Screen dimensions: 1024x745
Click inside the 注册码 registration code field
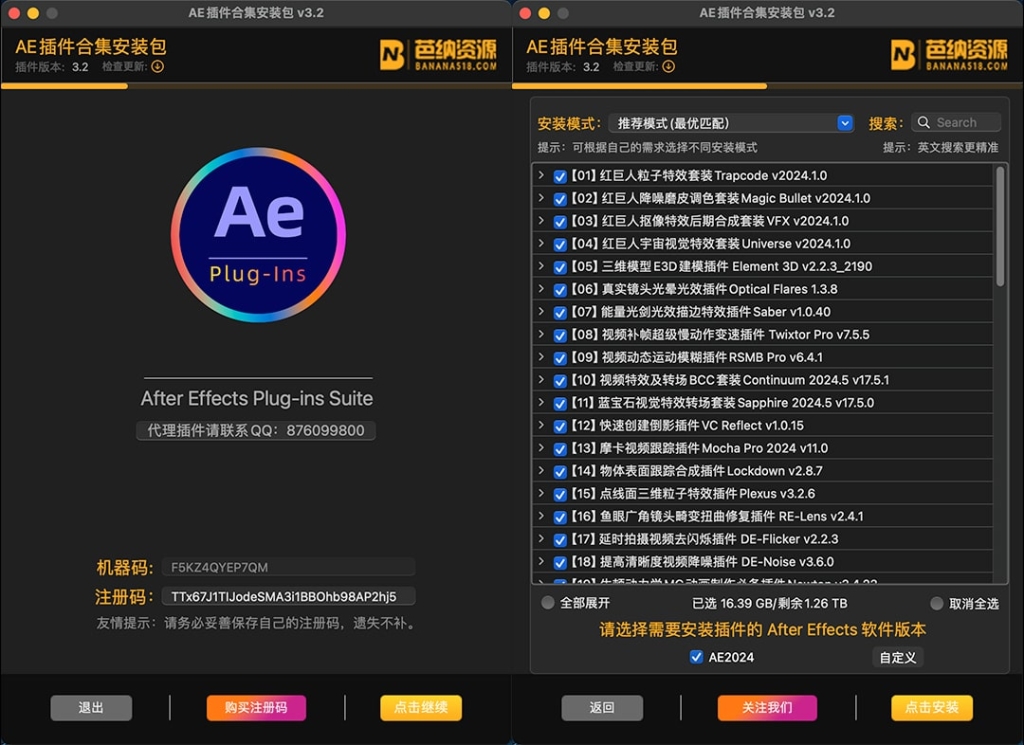click(x=288, y=596)
